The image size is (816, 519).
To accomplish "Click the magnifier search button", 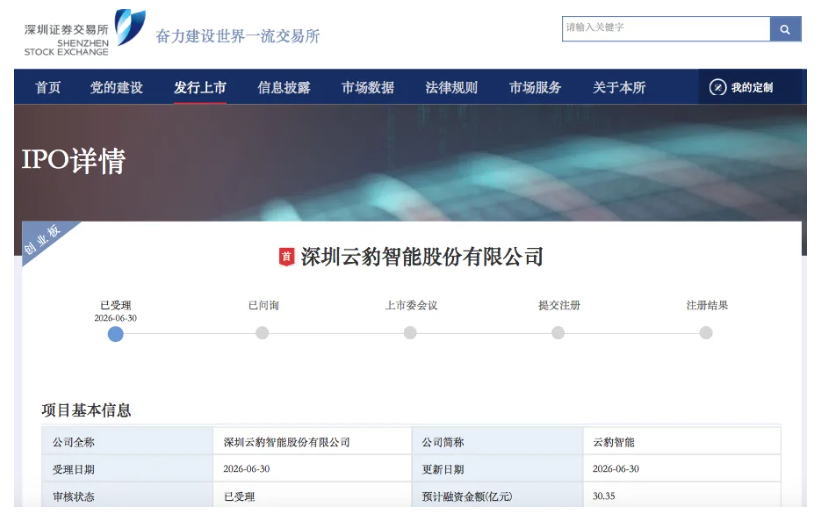I will pyautogui.click(x=785, y=29).
